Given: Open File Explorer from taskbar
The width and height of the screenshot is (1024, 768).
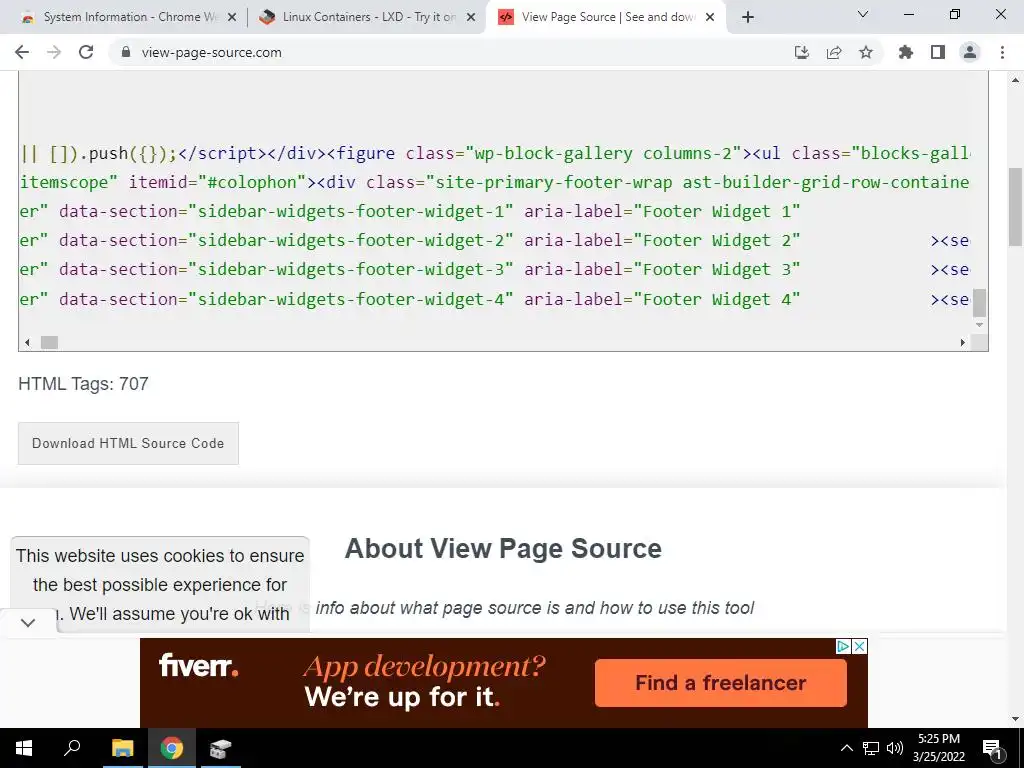Looking at the screenshot, I should point(122,748).
